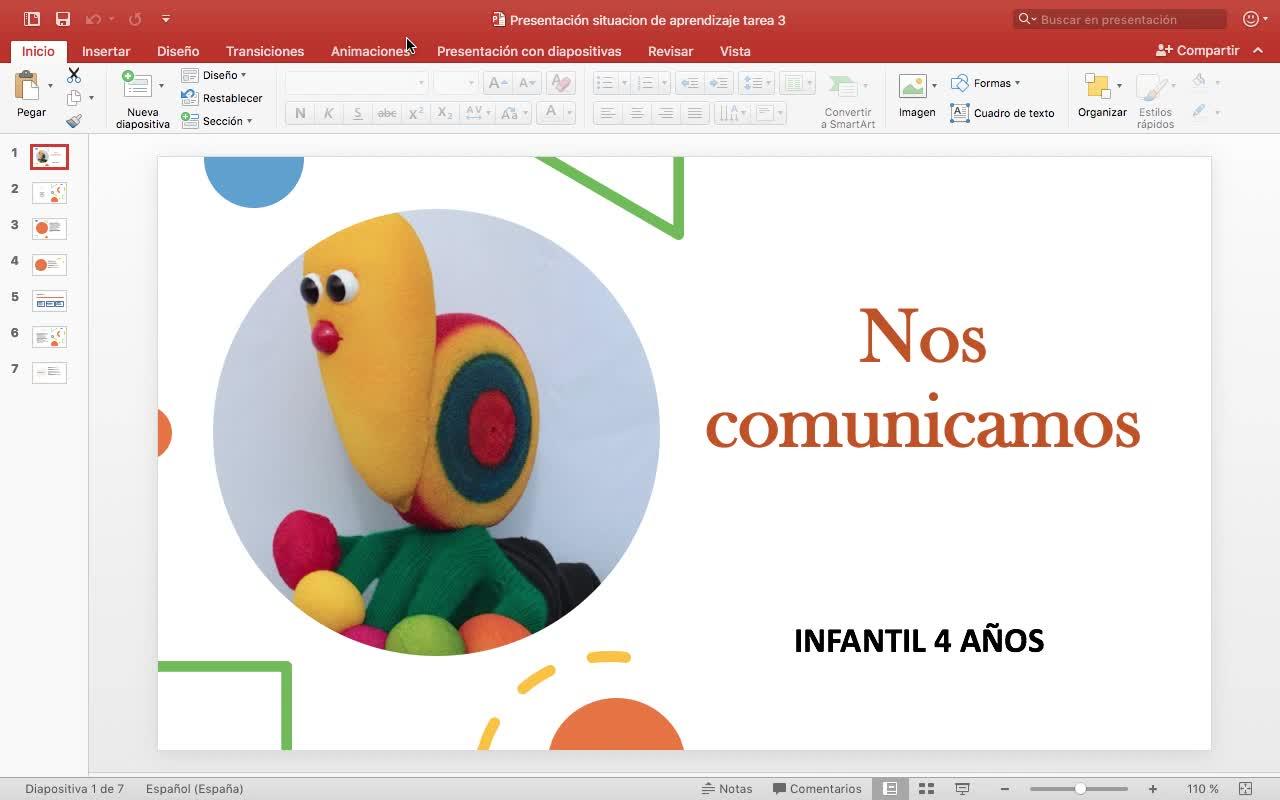1280x800 pixels.
Task: Toggle the Comentarios pane
Action: pyautogui.click(x=817, y=789)
